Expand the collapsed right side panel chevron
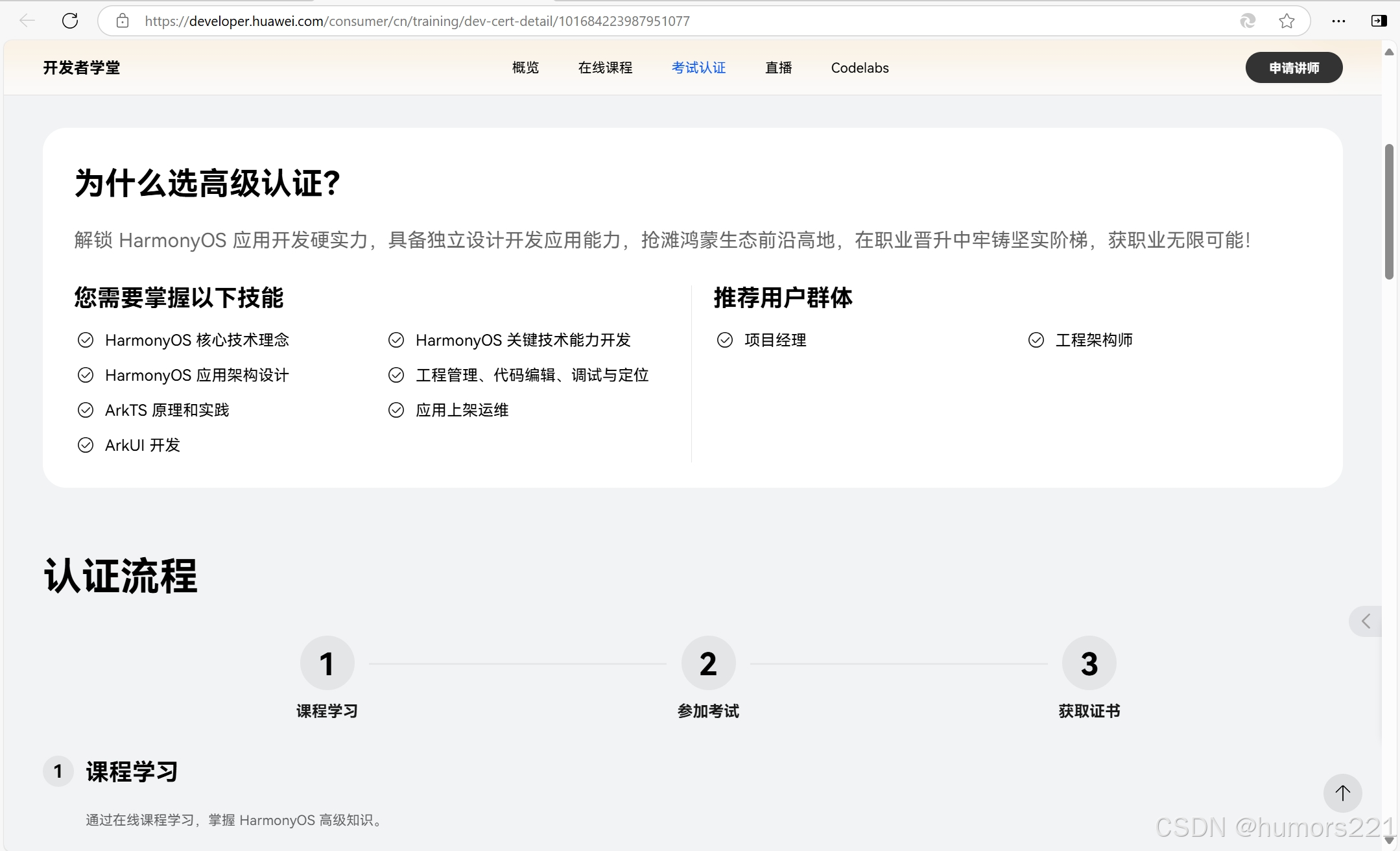Image resolution: width=1400 pixels, height=851 pixels. pyautogui.click(x=1366, y=621)
